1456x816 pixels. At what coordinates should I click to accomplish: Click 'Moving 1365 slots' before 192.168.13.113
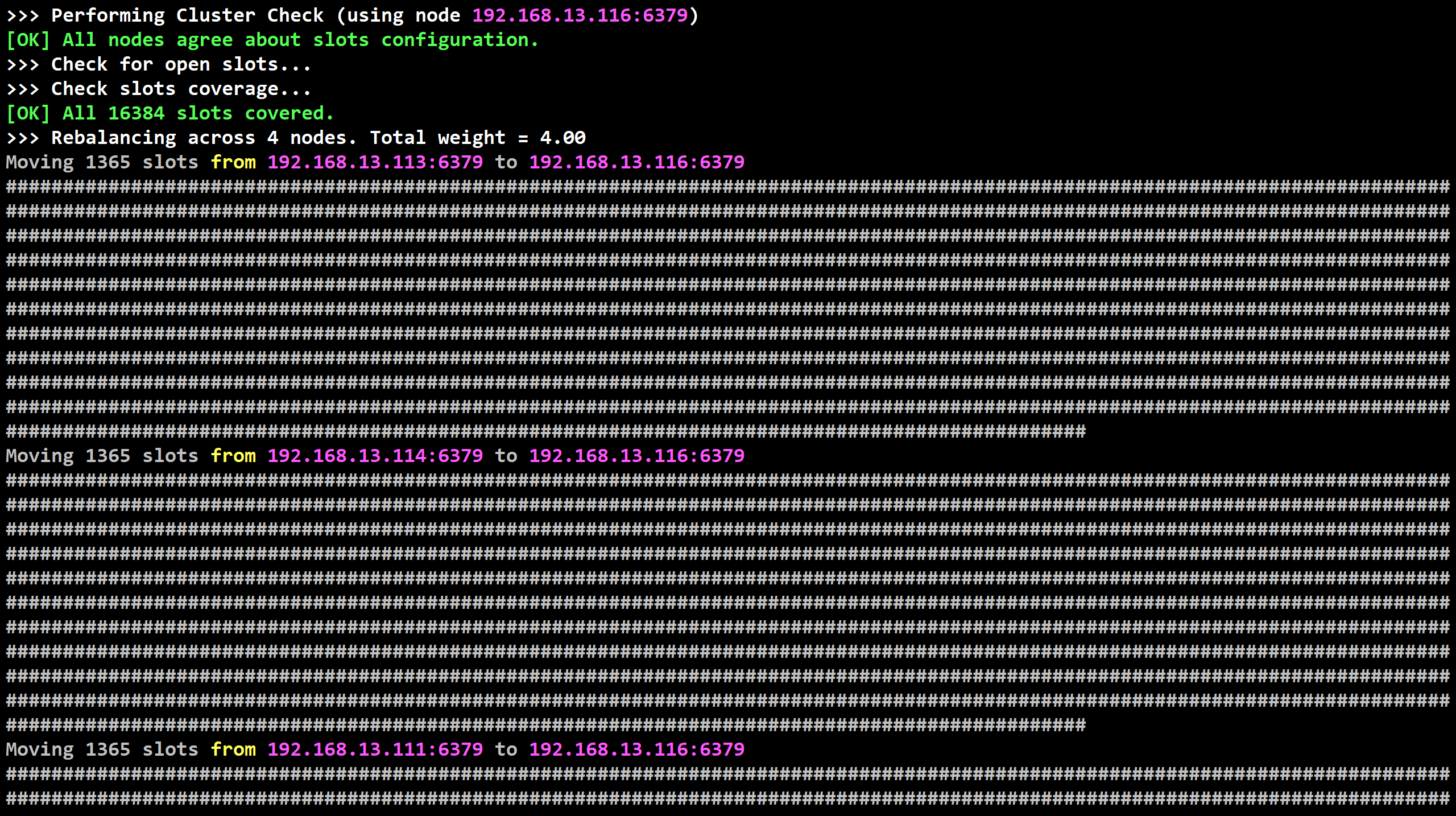click(102, 162)
